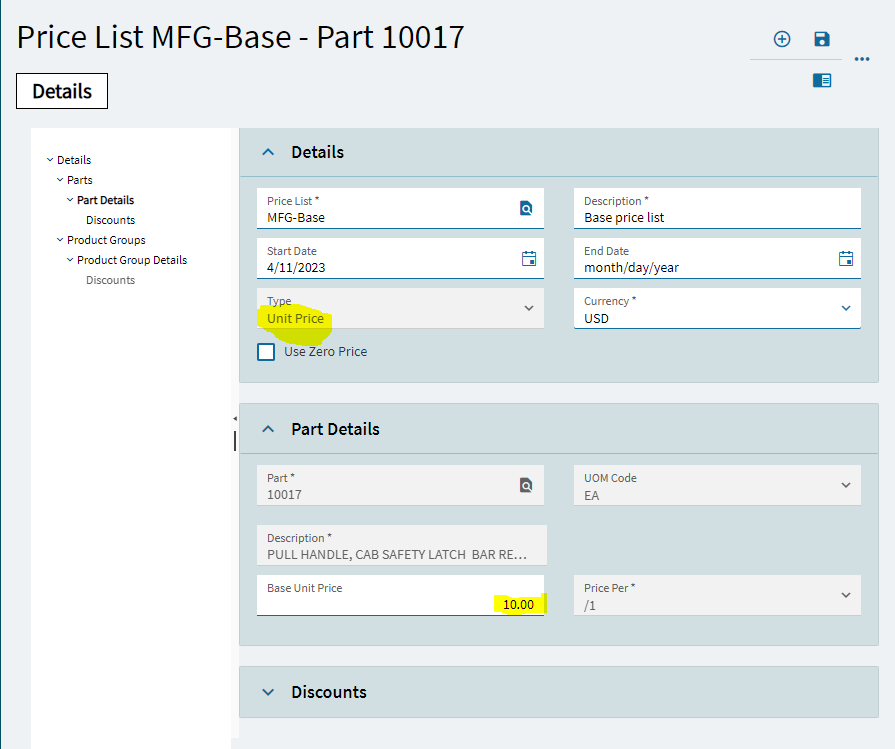Select Product Group Details tree node
This screenshot has height=749, width=895.
[132, 260]
